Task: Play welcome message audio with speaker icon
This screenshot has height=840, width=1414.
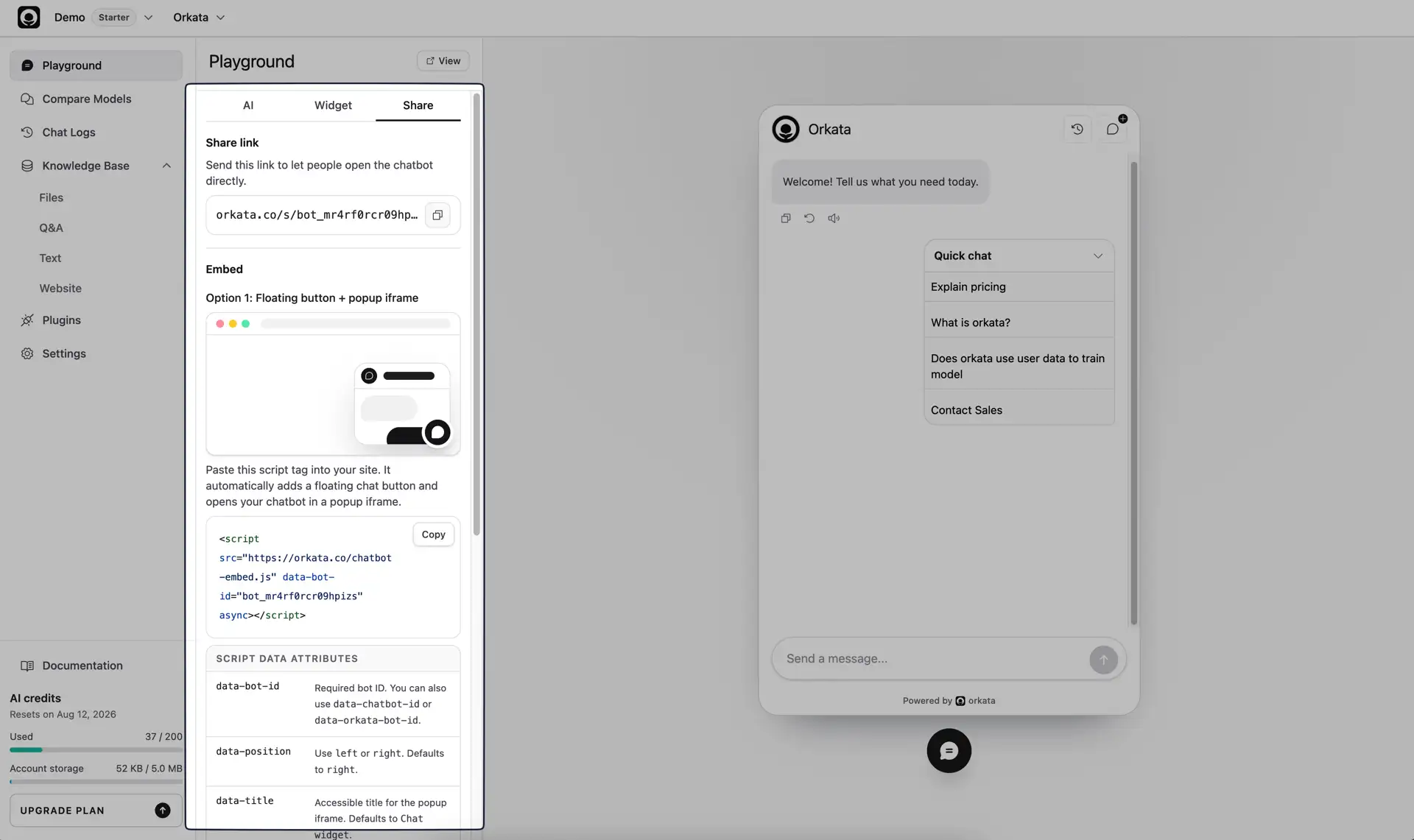Action: coord(834,219)
